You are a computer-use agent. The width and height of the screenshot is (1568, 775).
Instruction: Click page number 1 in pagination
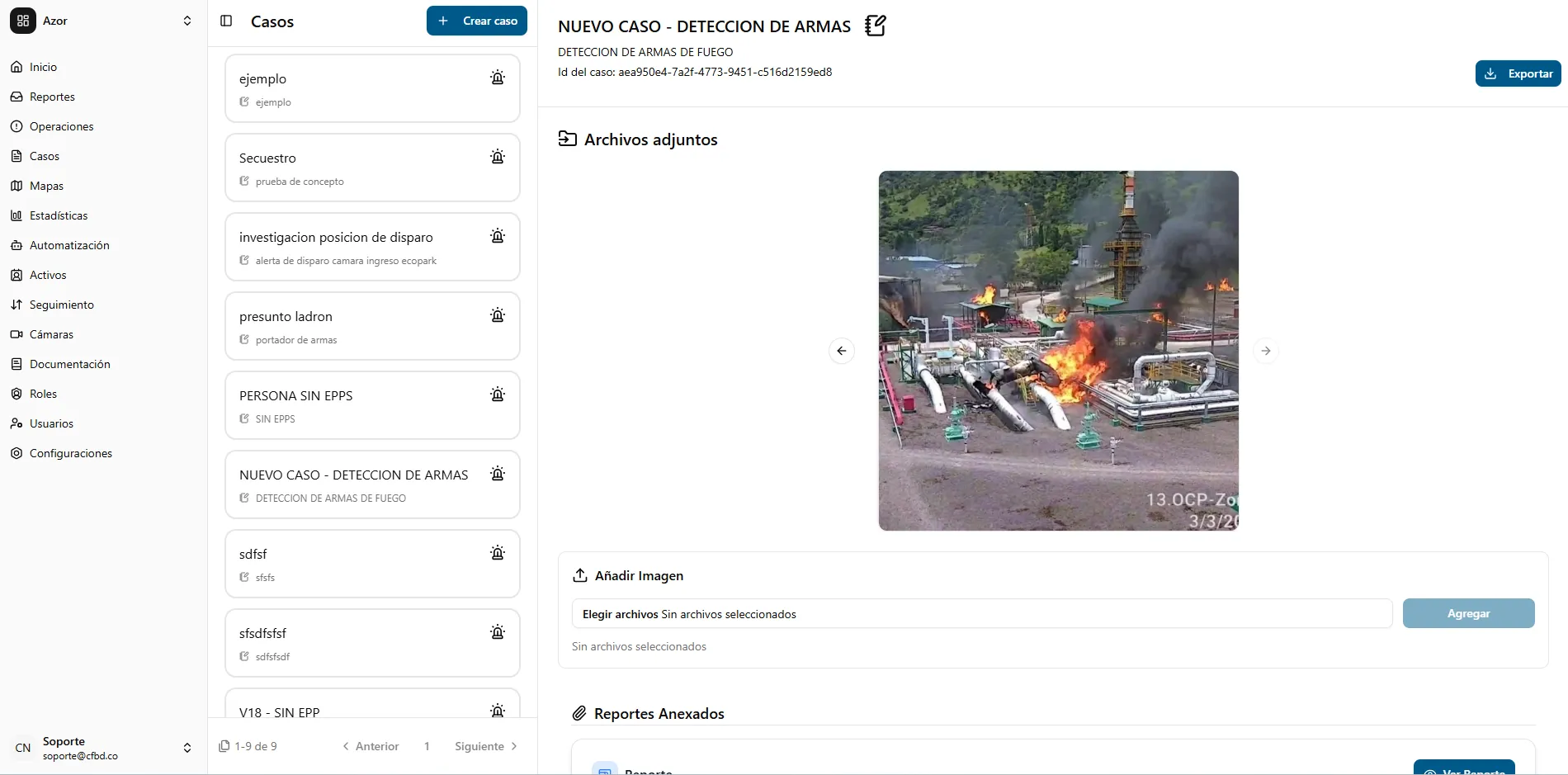click(x=427, y=746)
